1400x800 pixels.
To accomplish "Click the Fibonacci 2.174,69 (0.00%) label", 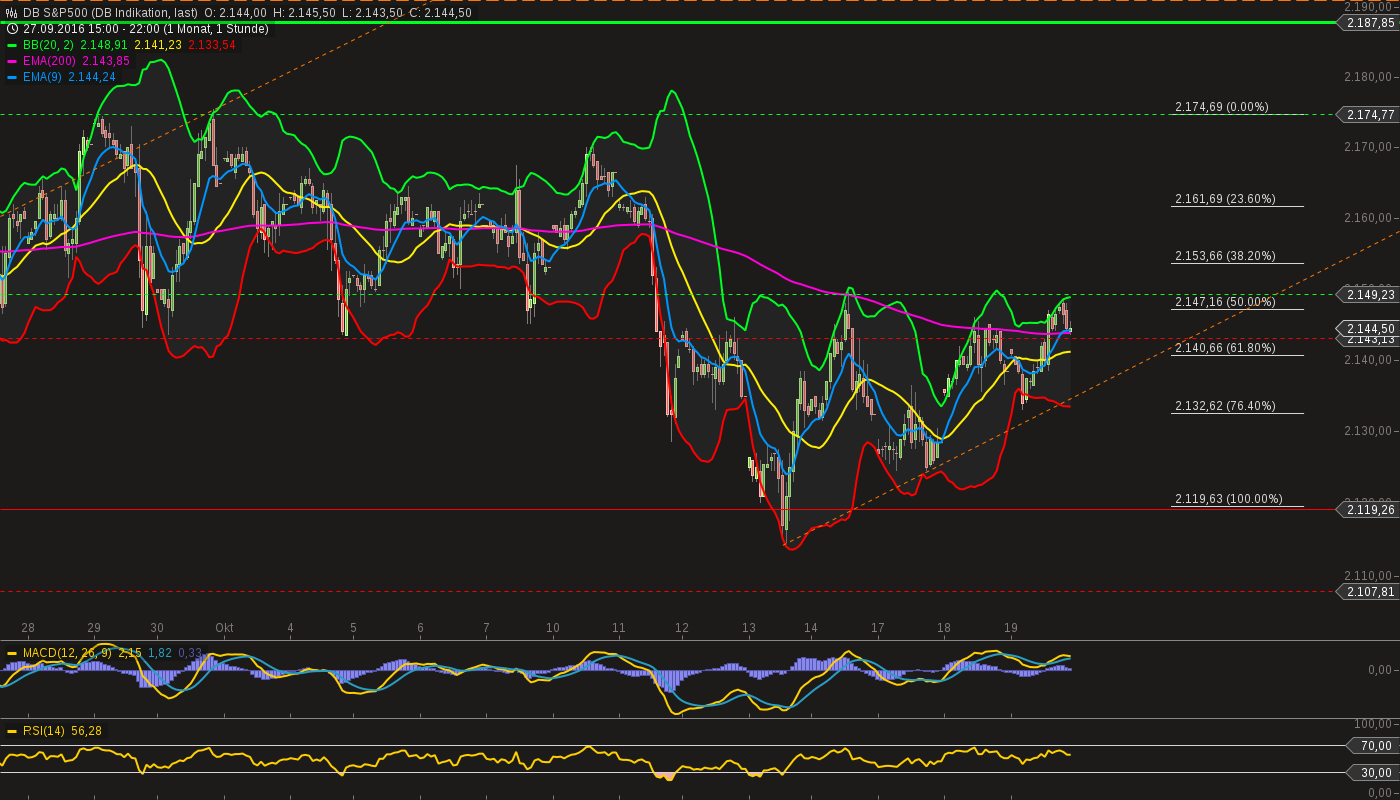I will [1222, 107].
